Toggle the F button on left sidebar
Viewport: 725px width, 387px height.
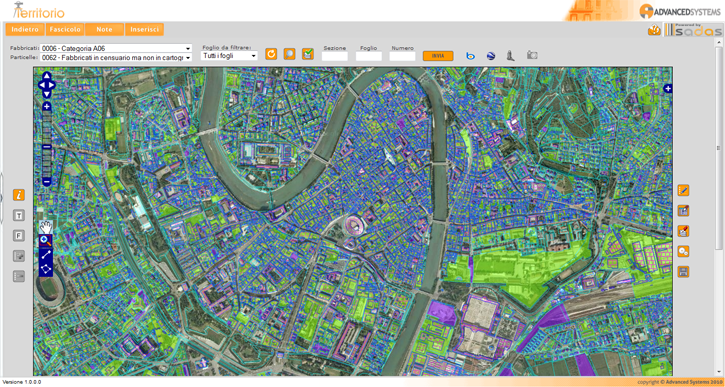pos(19,236)
